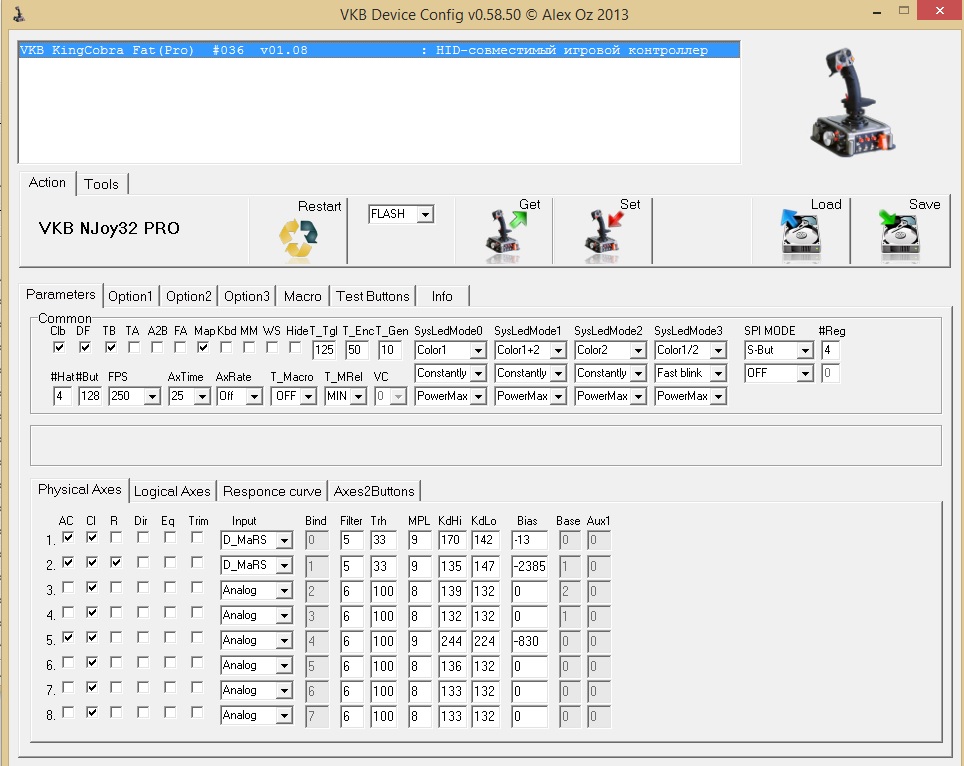The image size is (964, 766).
Task: Open the AxRate Off dropdown
Action: [x=254, y=397]
